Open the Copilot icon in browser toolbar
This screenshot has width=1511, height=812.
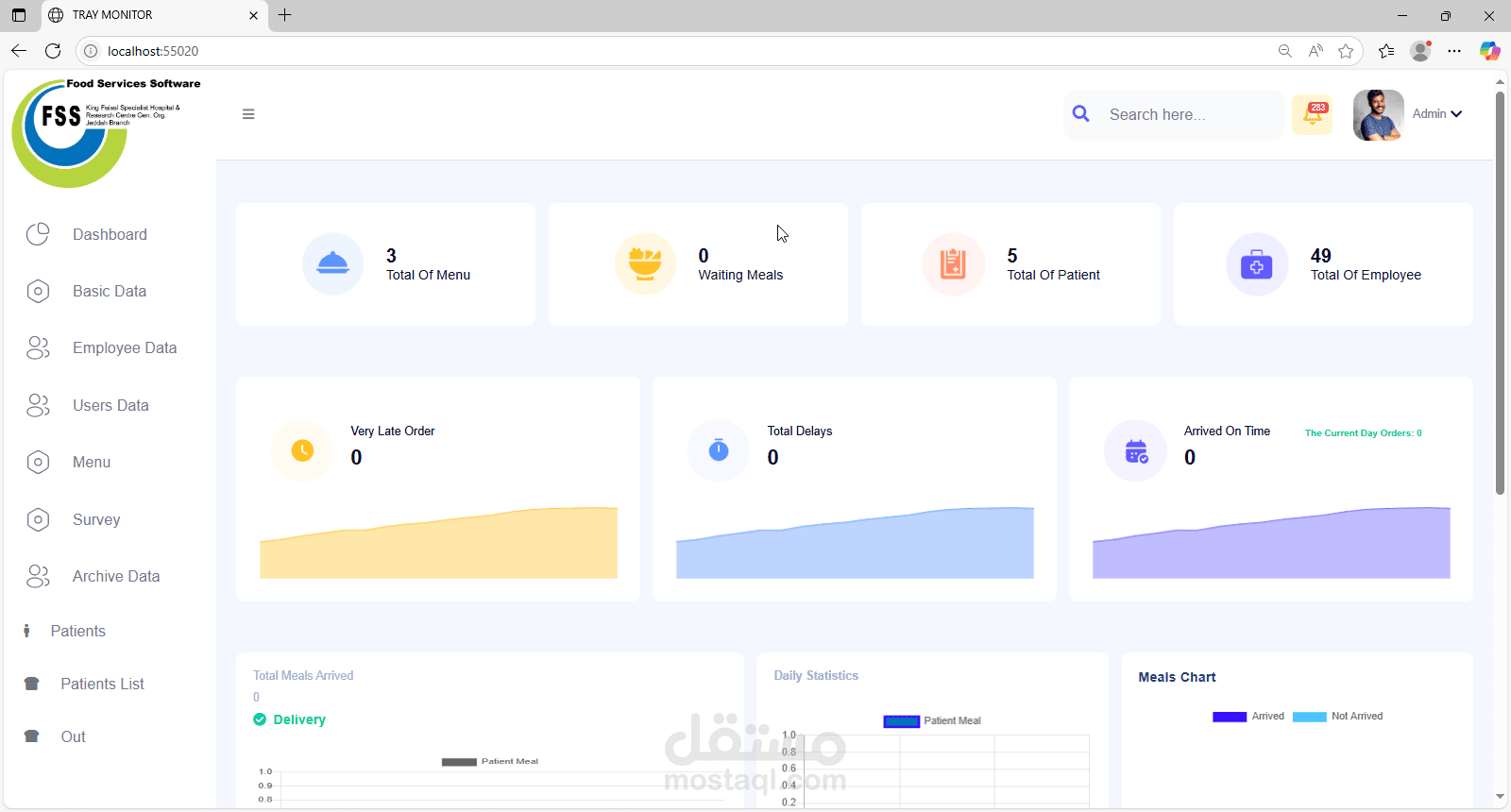pos(1489,51)
